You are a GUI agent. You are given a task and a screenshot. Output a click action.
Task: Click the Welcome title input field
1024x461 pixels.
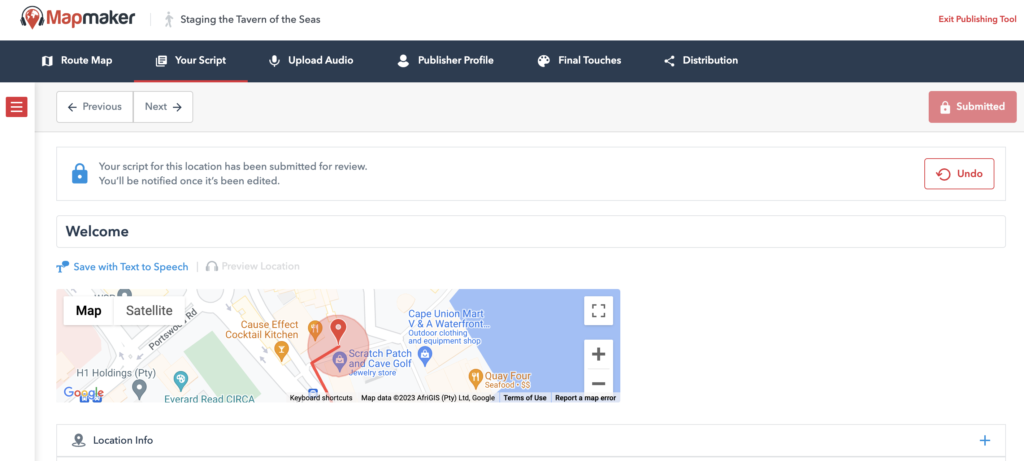pos(530,231)
